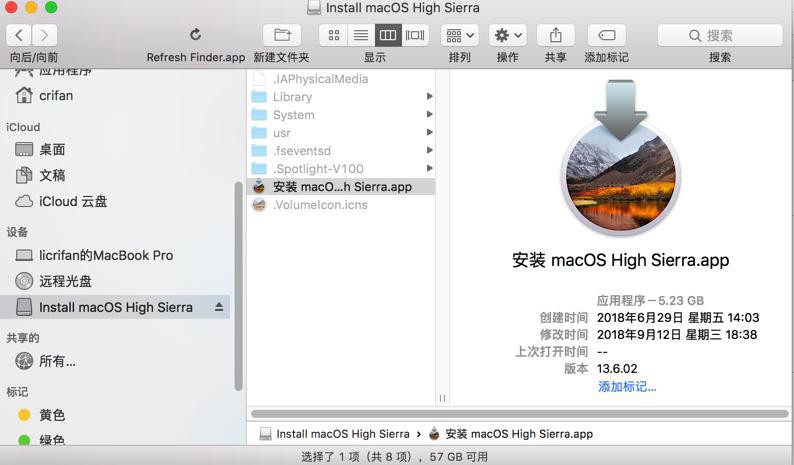Open the crifan home folder in sidebar

click(116, 95)
